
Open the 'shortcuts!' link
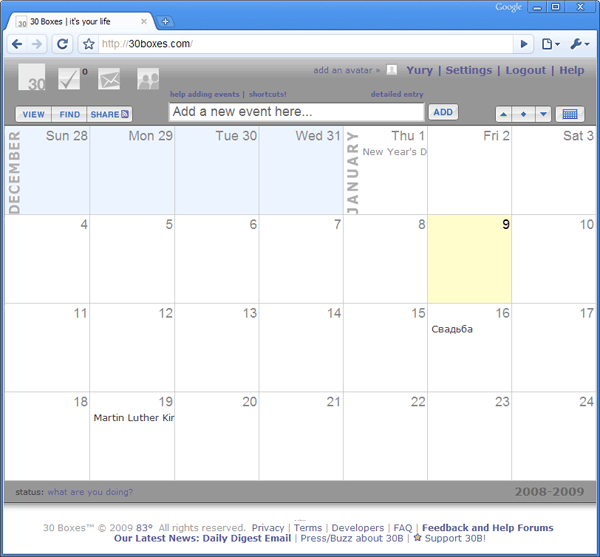pos(267,94)
